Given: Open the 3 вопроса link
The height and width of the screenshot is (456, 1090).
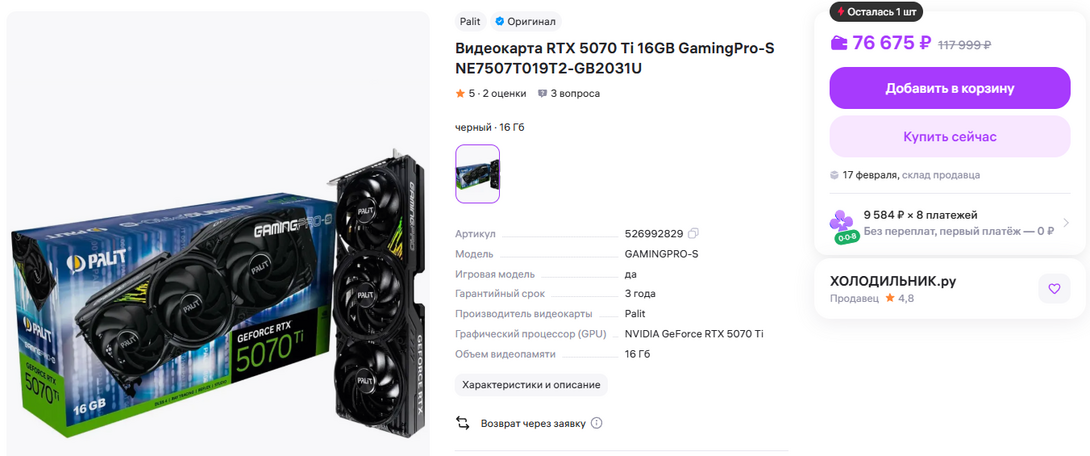Looking at the screenshot, I should click(575, 93).
